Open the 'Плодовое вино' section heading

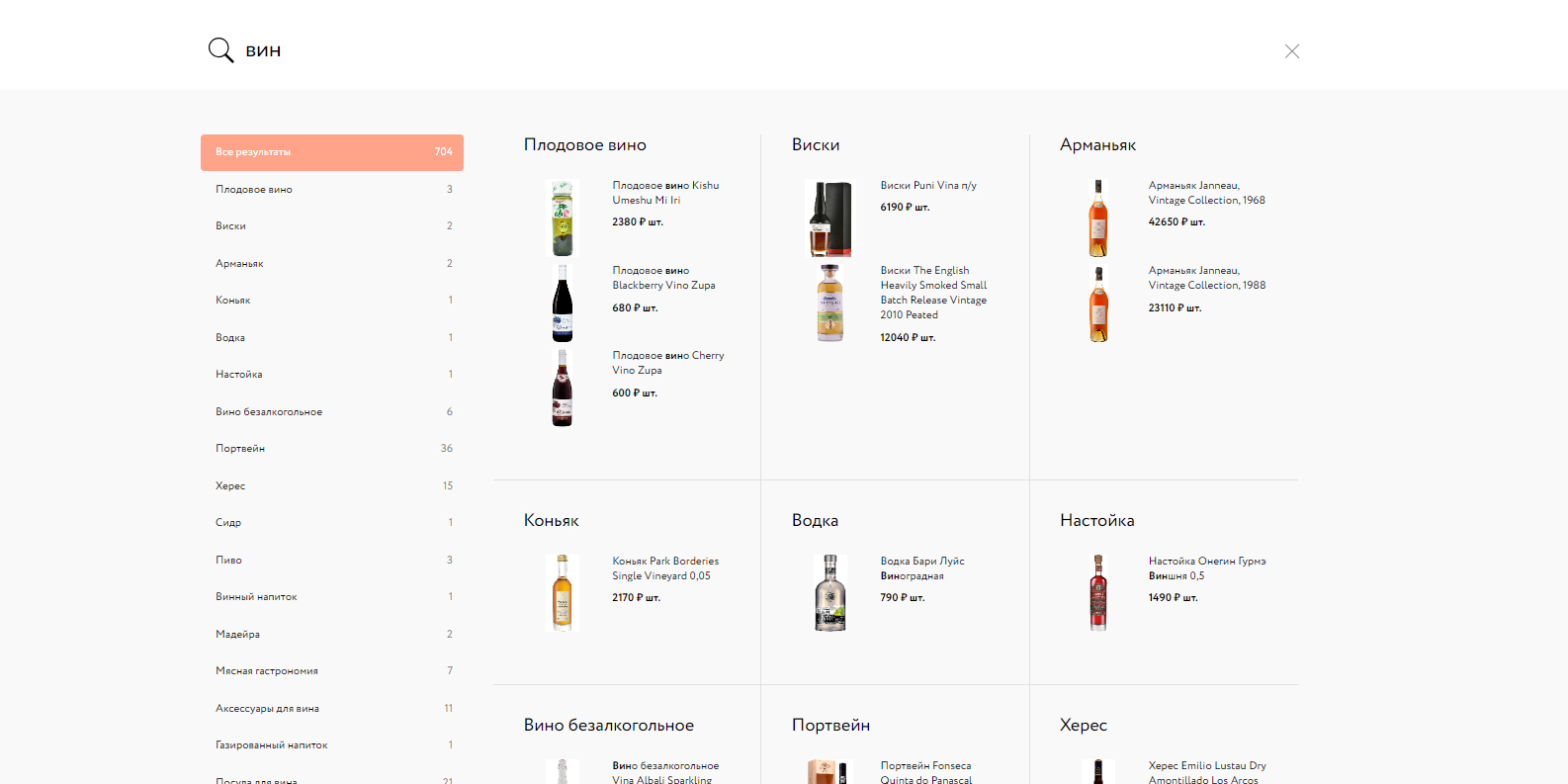coord(585,145)
